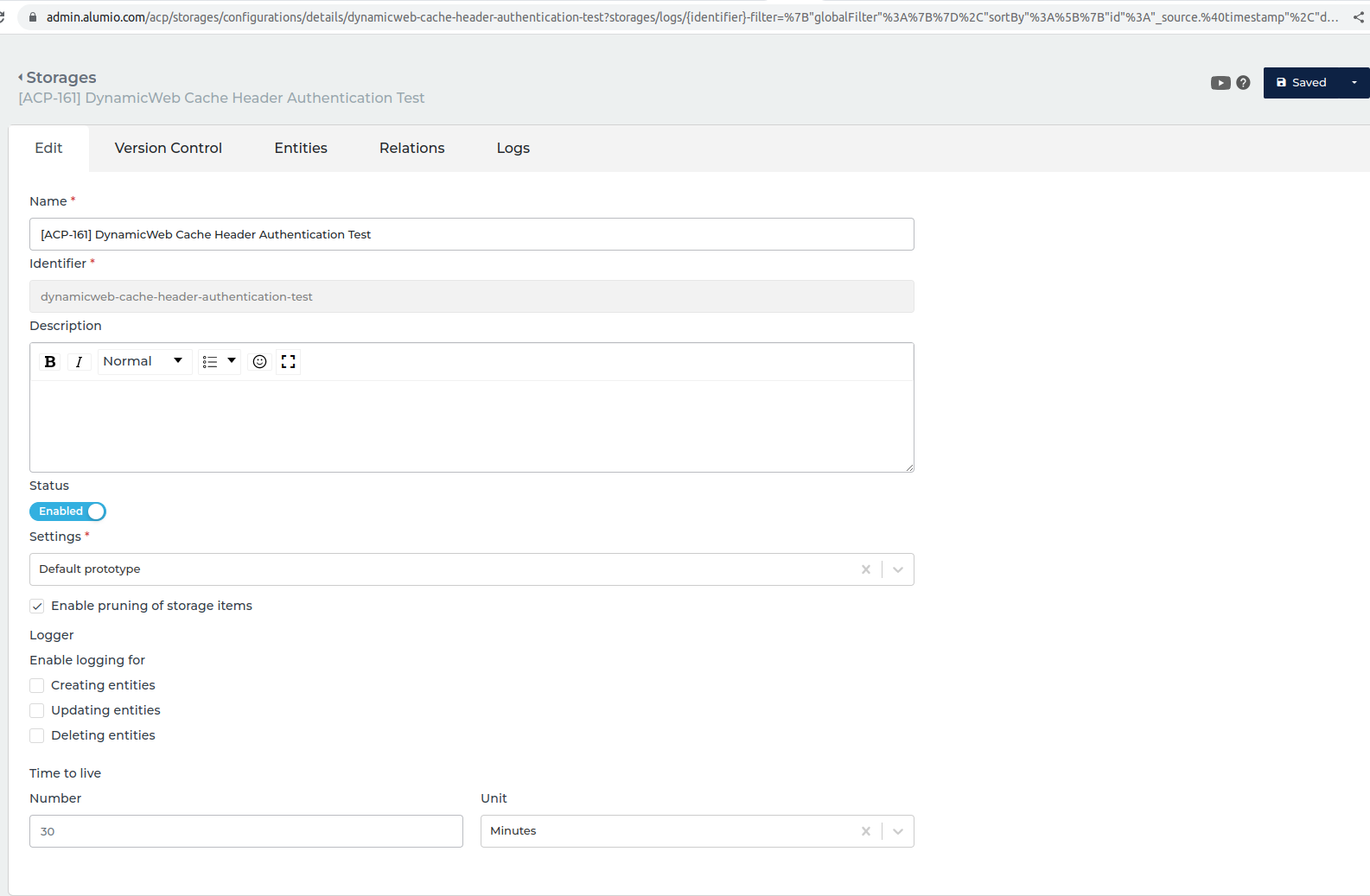Toggle bold formatting in description editor
The height and width of the screenshot is (896, 1370).
[x=50, y=362]
